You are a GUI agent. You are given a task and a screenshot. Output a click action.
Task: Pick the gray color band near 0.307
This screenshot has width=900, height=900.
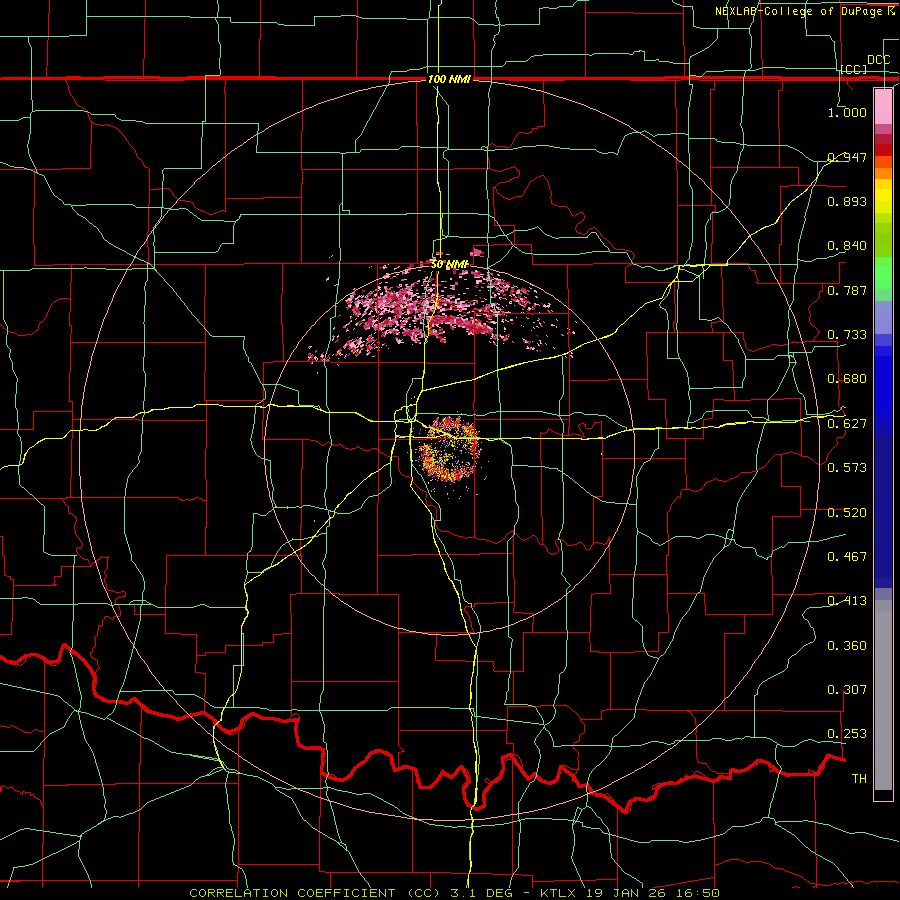(x=883, y=695)
